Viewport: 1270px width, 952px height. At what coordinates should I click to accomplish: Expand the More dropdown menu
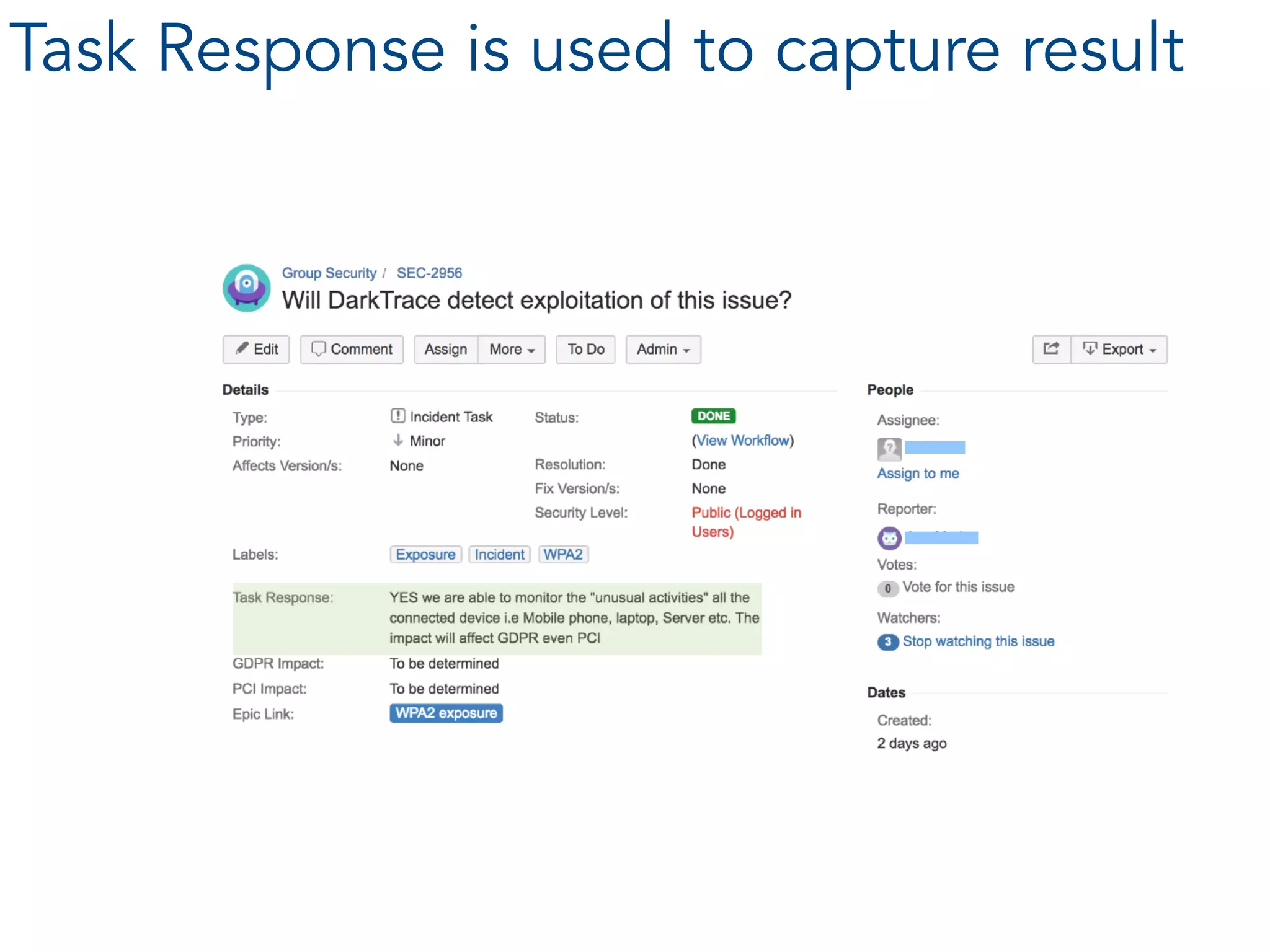512,350
